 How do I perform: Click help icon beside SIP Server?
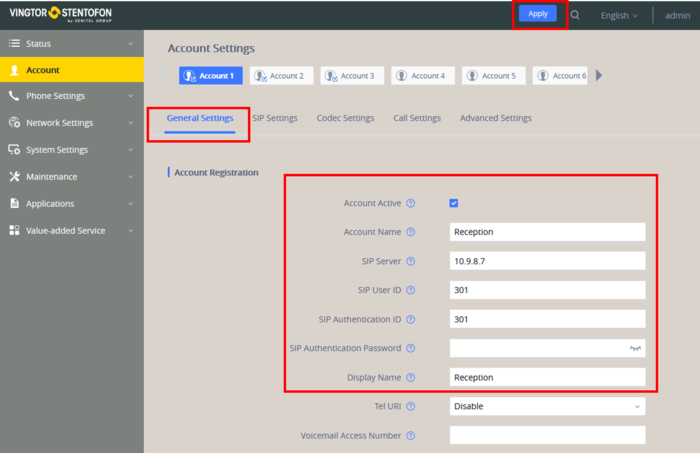tap(410, 261)
